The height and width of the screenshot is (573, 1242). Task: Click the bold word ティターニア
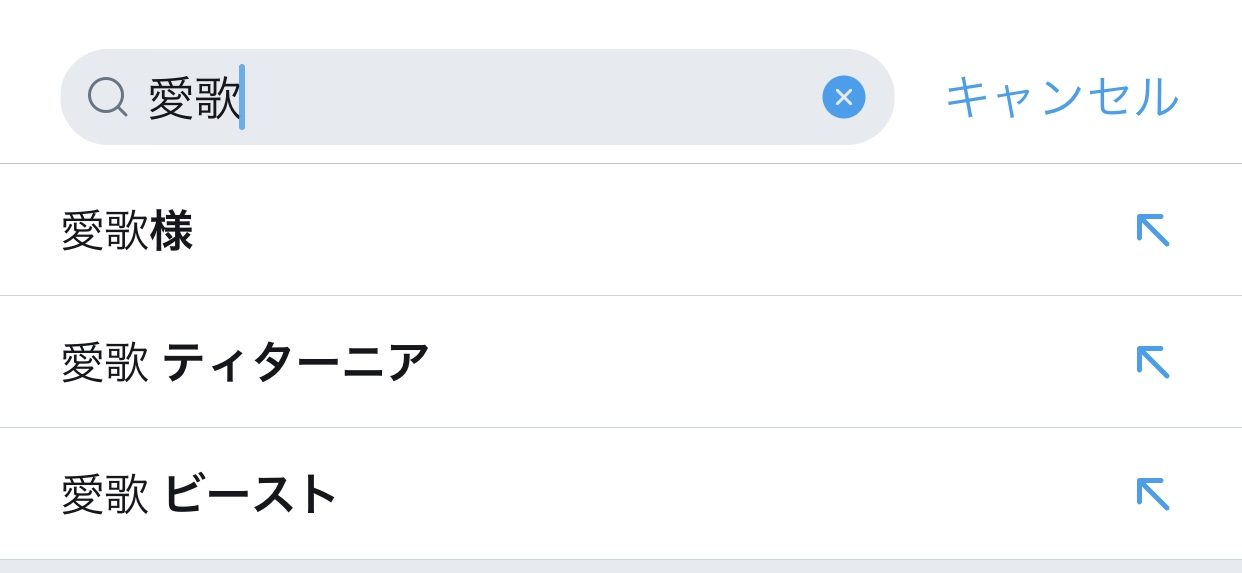click(296, 362)
